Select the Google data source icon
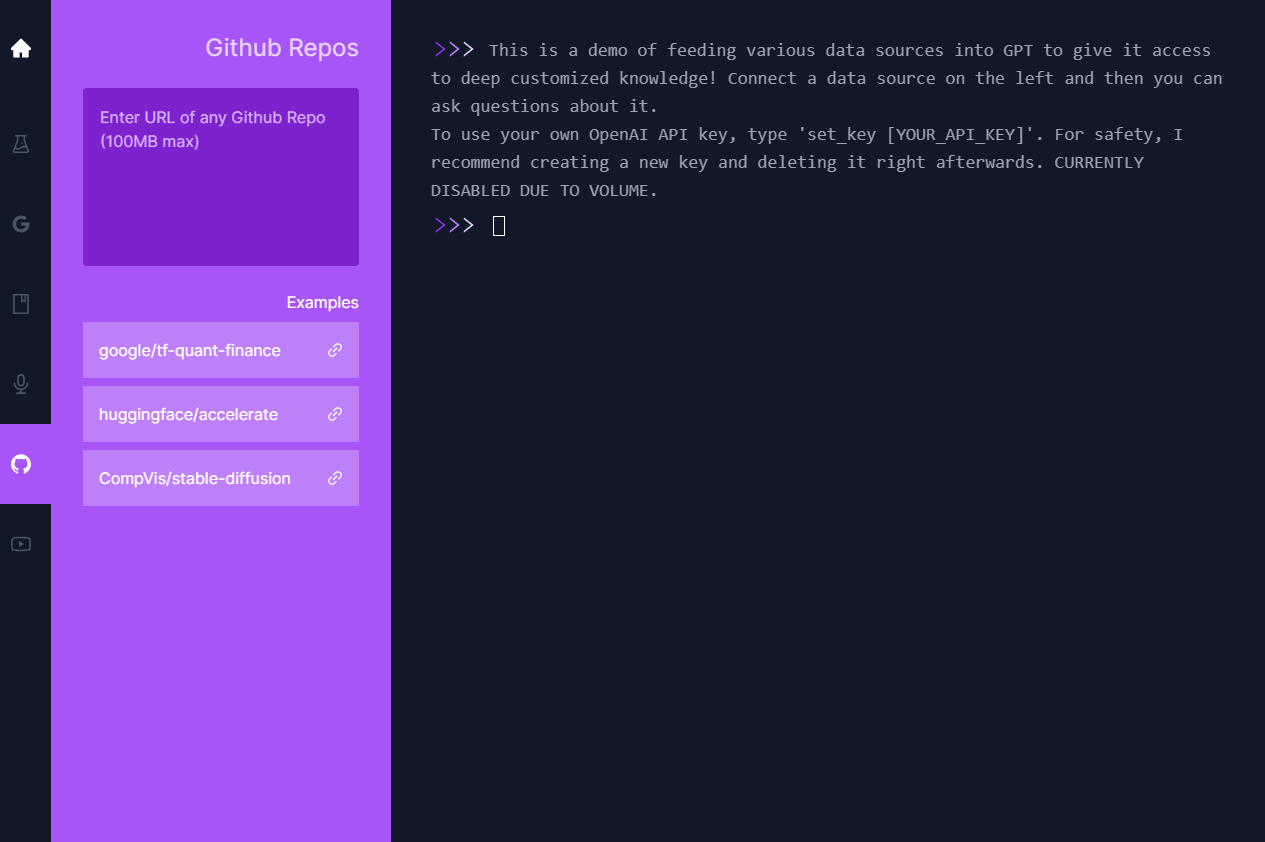 pos(21,224)
